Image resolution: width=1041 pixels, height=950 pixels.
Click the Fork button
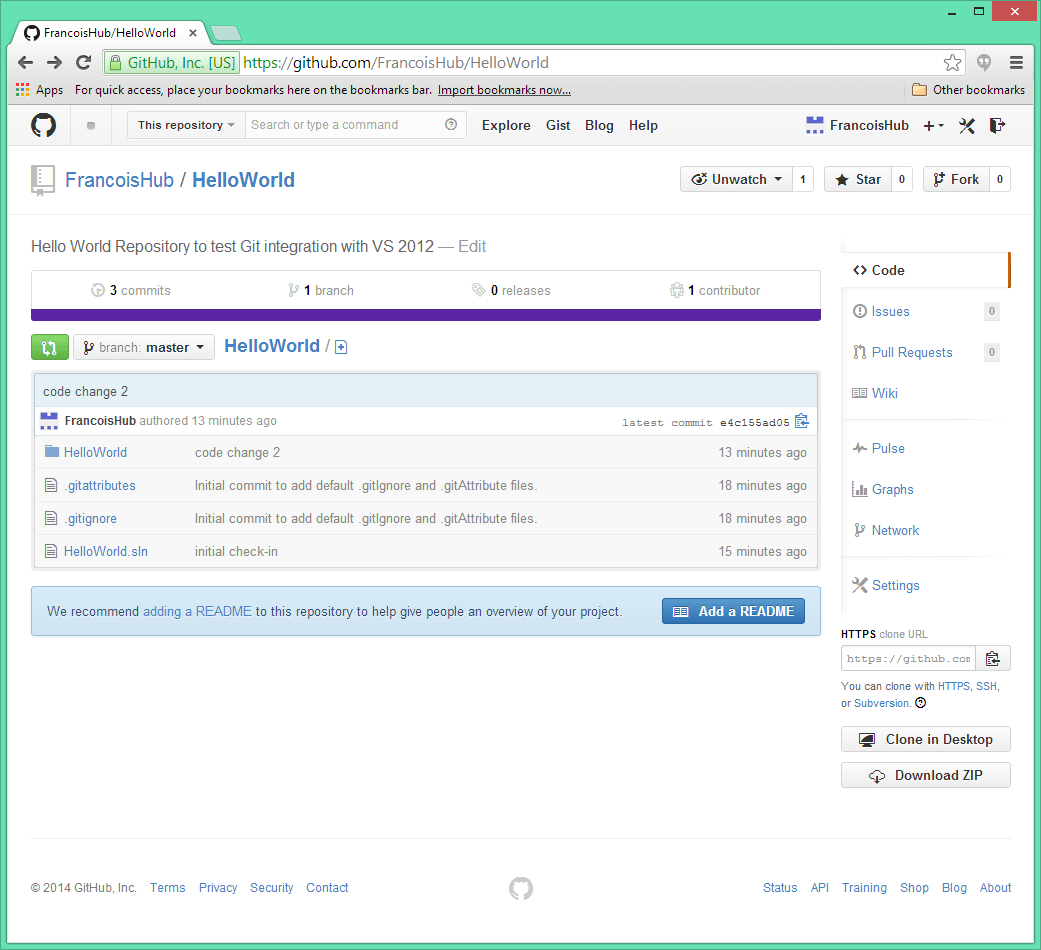pyautogui.click(x=956, y=179)
